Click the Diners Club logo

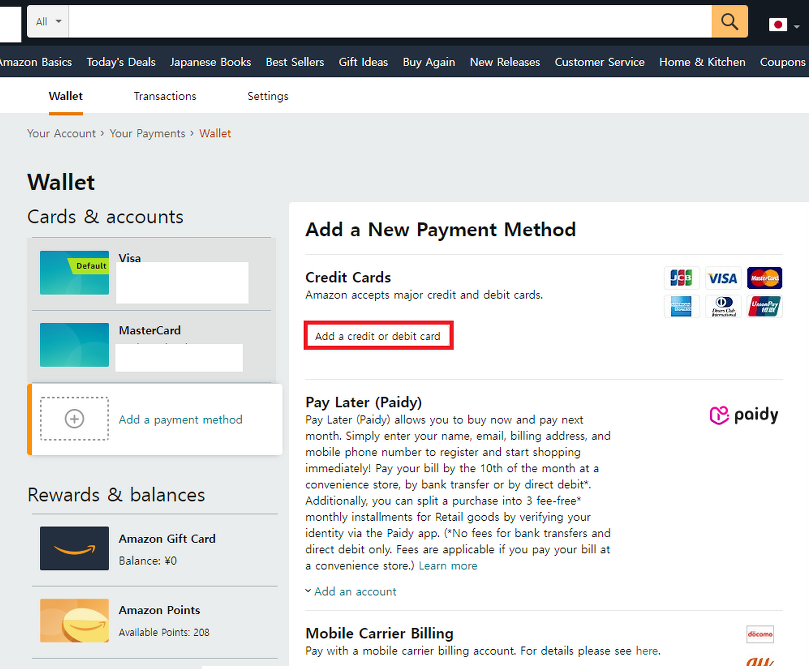[x=723, y=306]
